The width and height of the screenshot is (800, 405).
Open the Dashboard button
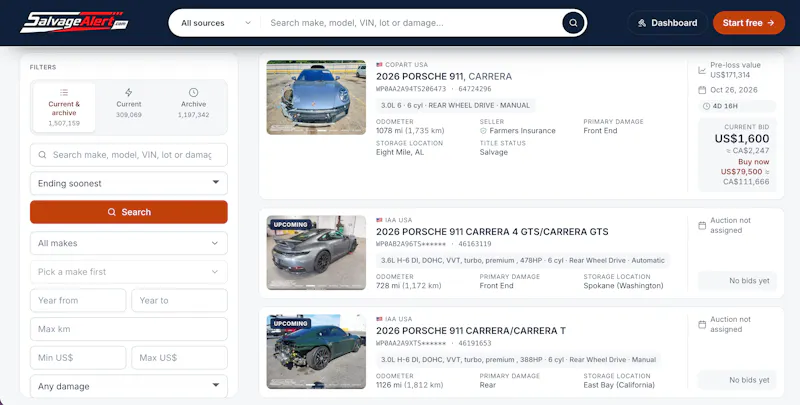click(x=667, y=23)
